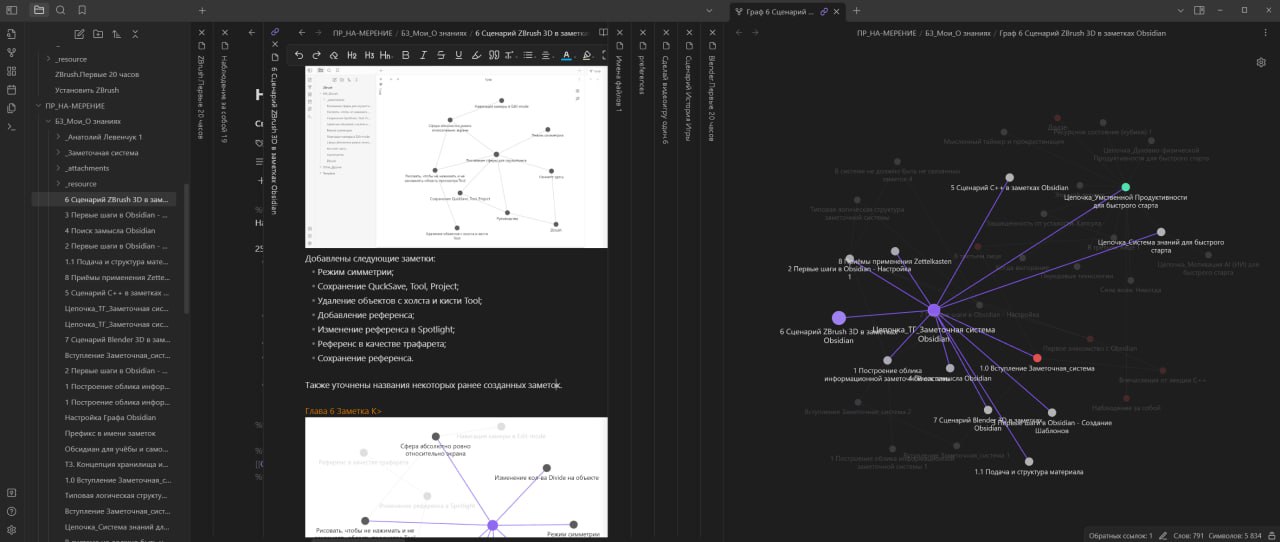Viewport: 1280px width, 542px height.
Task: Open graph view from the ribbon
Action: click(x=11, y=52)
